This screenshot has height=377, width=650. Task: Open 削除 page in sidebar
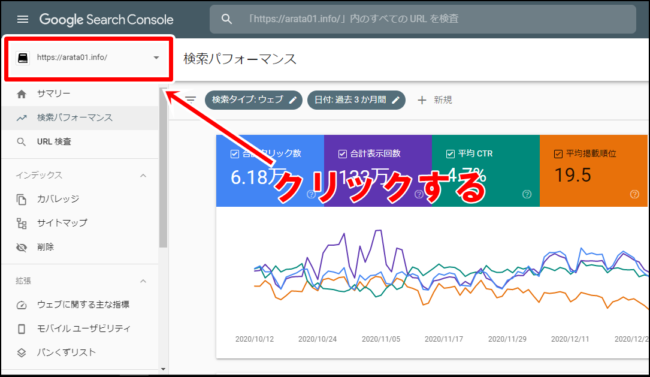click(80, 247)
